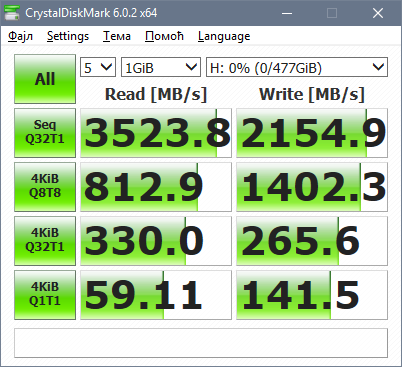Open the Помоћ menu

[164, 36]
